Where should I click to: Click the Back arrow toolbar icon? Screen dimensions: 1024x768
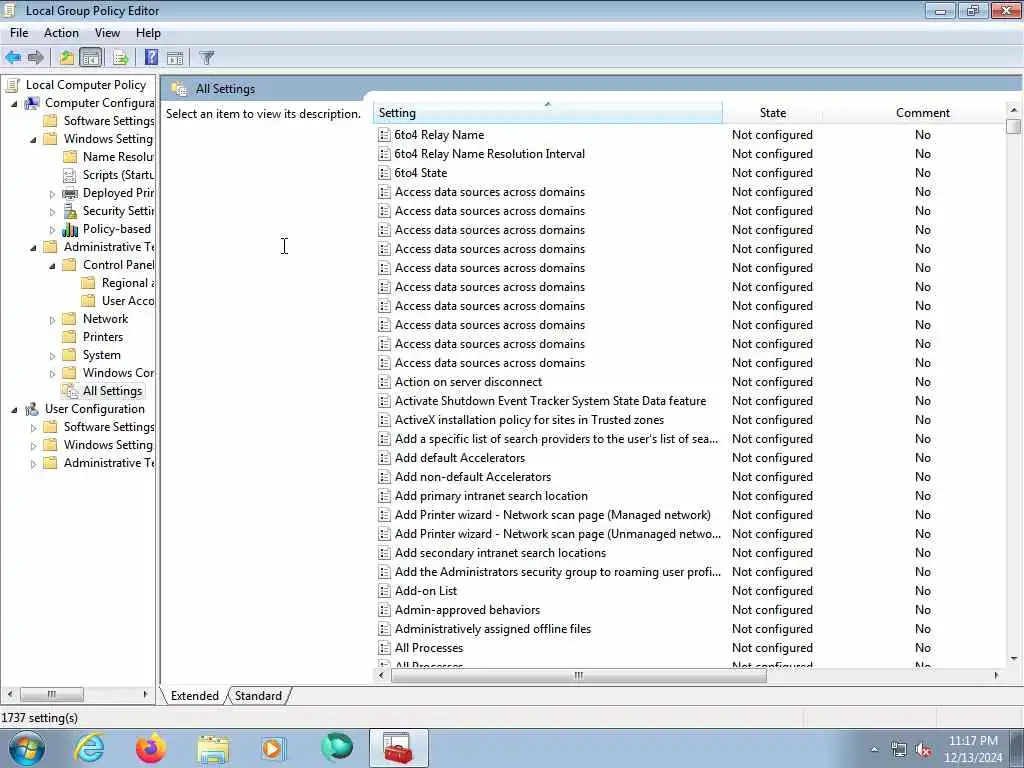(x=13, y=57)
